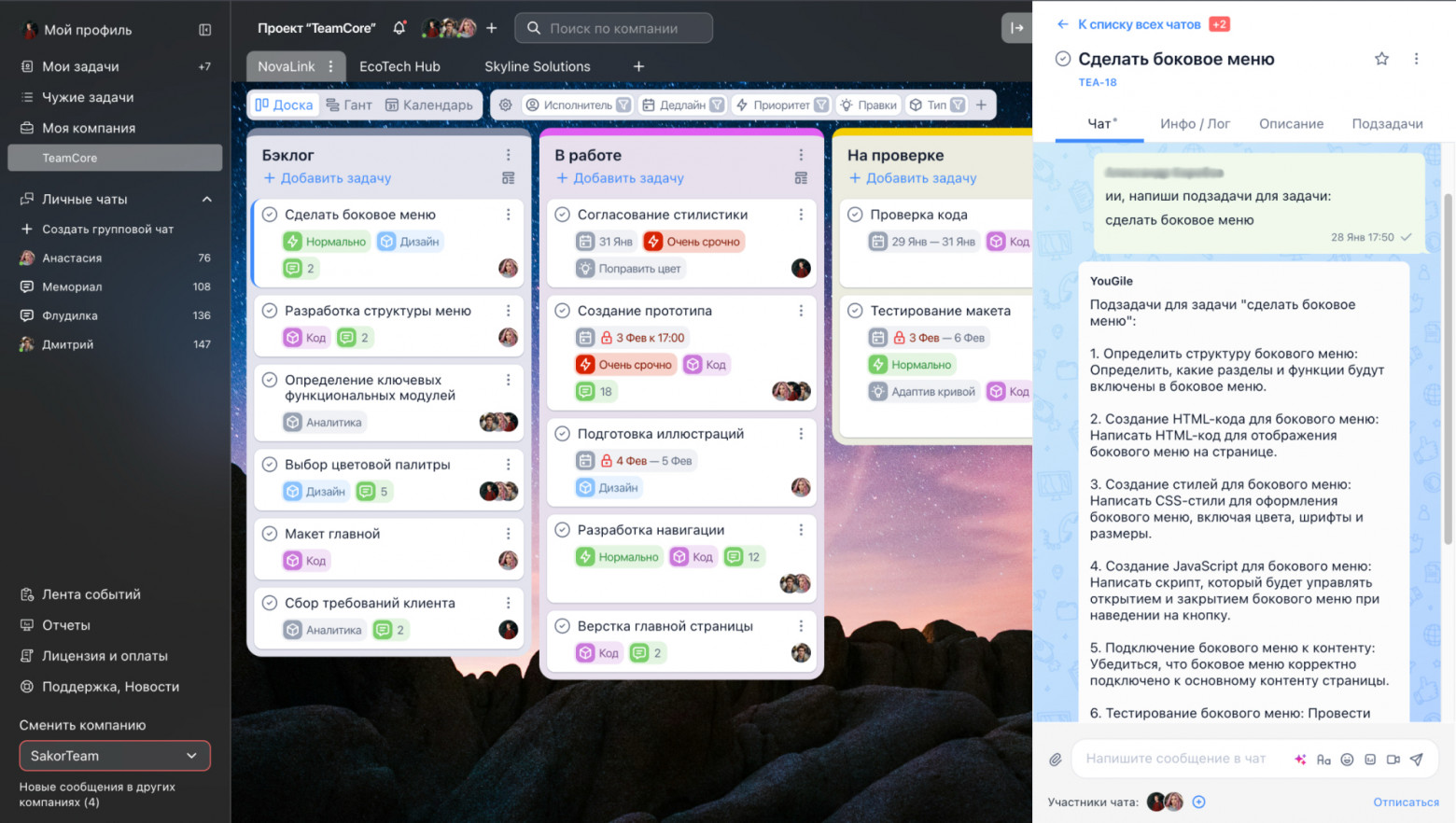1456x823 pixels.
Task: Click the AI sparkle icon in chat input
Action: pyautogui.click(x=1300, y=760)
